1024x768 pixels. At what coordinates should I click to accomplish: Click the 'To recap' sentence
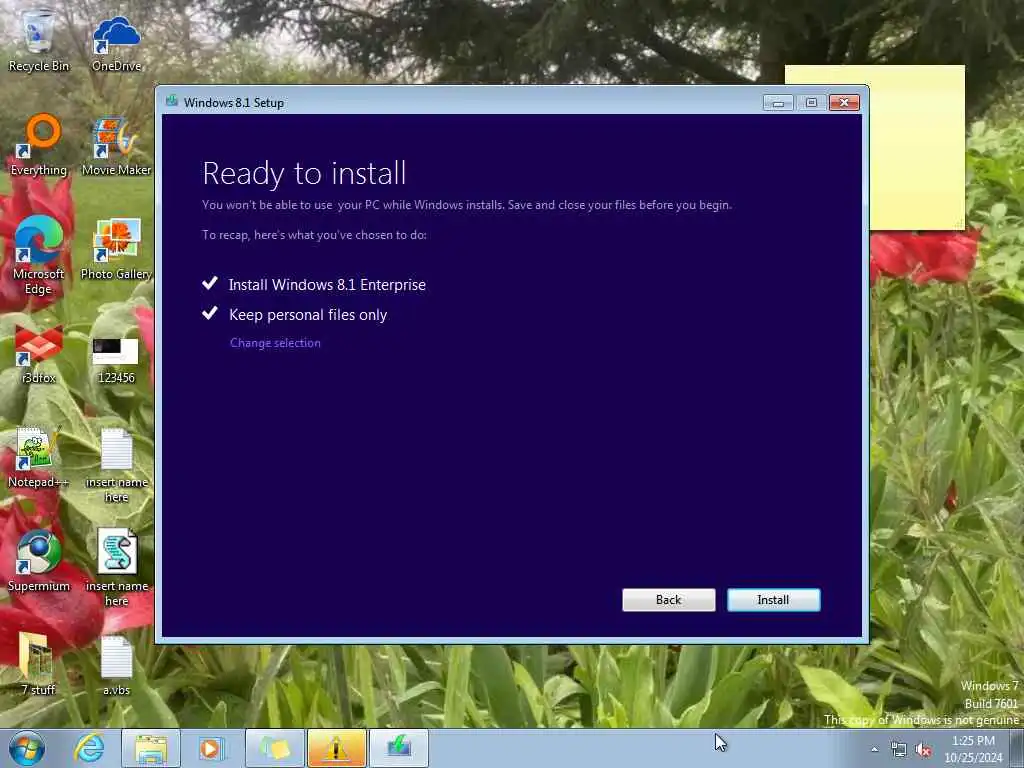[x=314, y=235]
